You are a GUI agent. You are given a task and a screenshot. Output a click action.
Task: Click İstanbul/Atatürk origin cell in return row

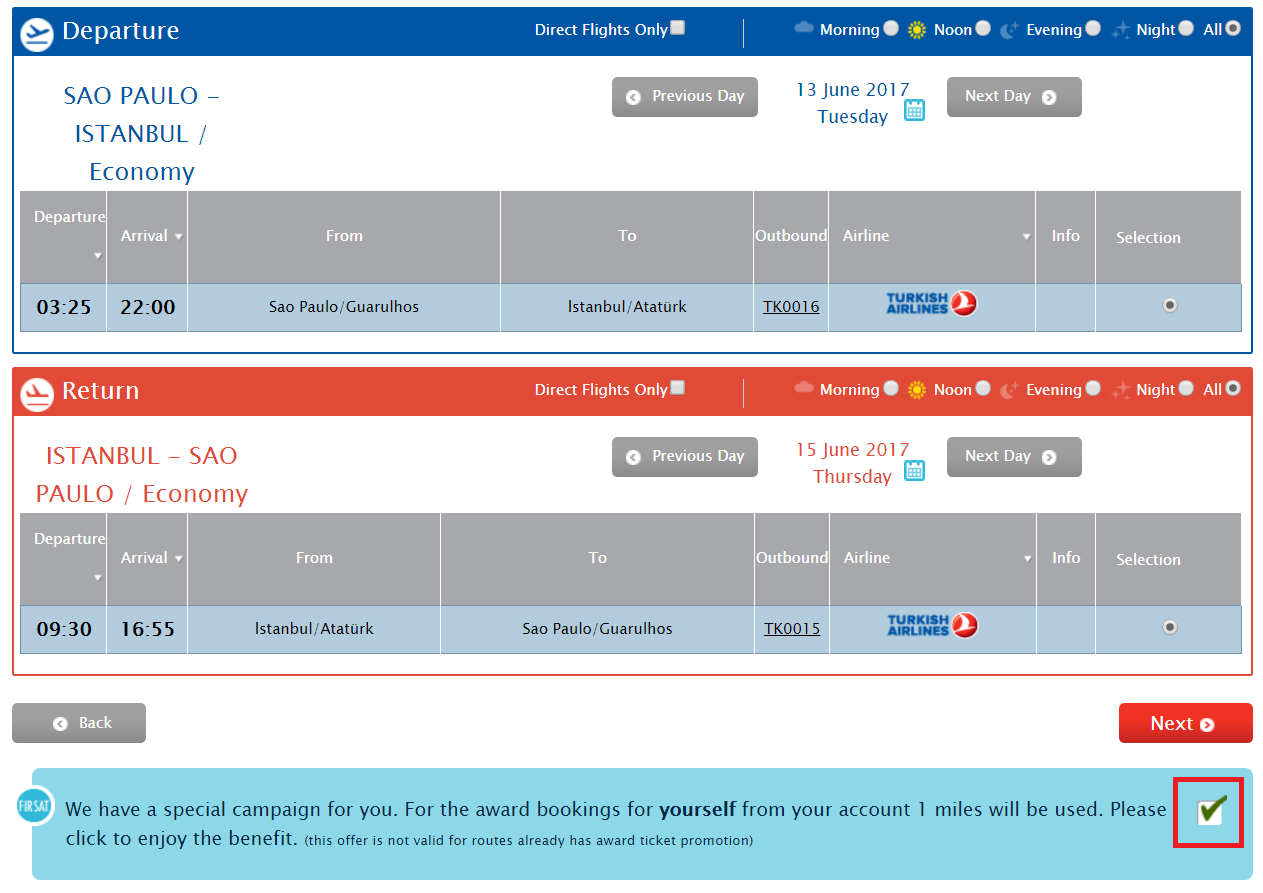click(x=314, y=629)
